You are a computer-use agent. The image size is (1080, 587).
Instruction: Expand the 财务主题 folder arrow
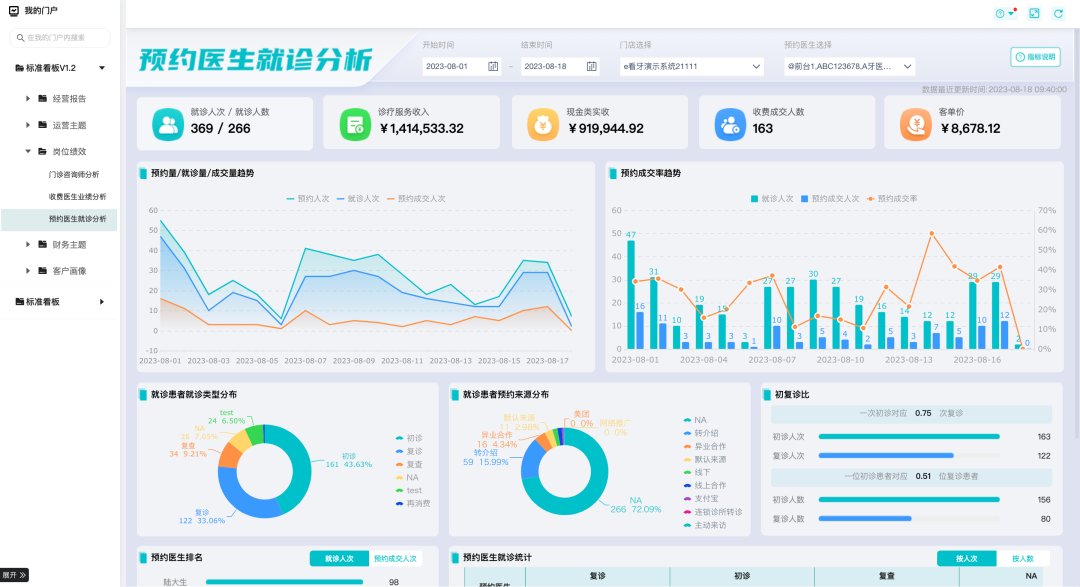coord(28,244)
